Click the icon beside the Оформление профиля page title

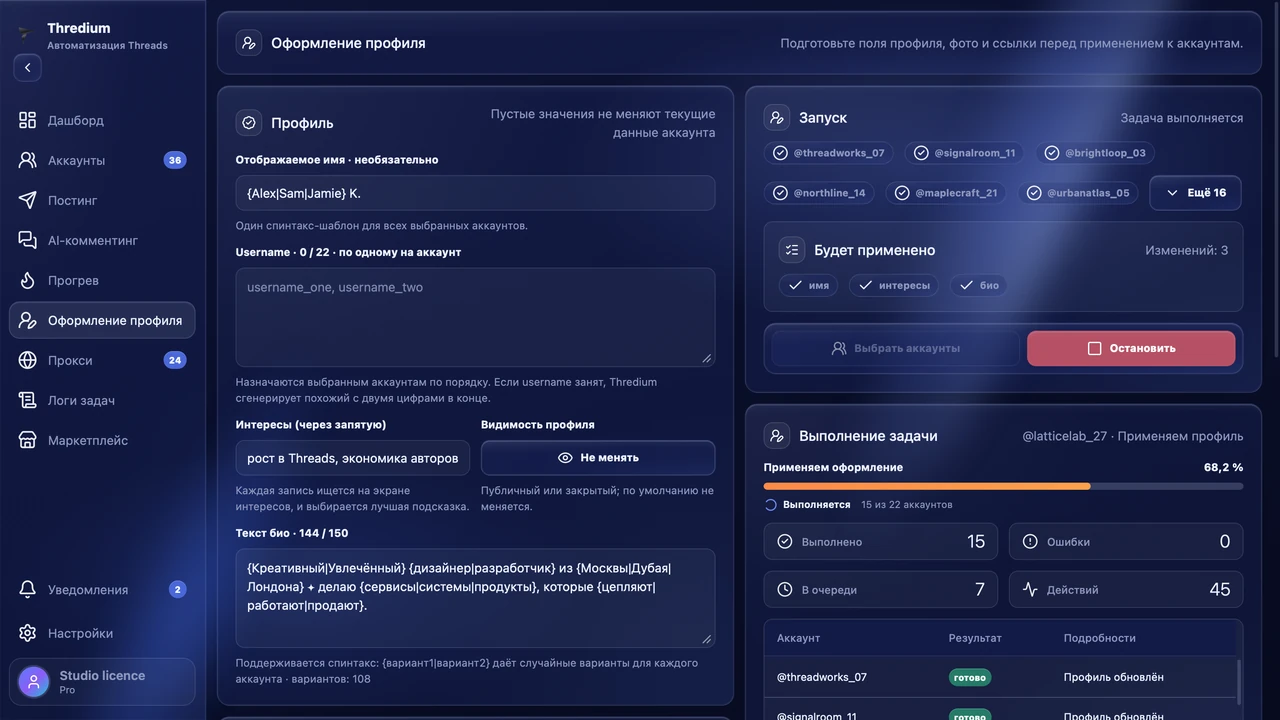pyautogui.click(x=249, y=43)
